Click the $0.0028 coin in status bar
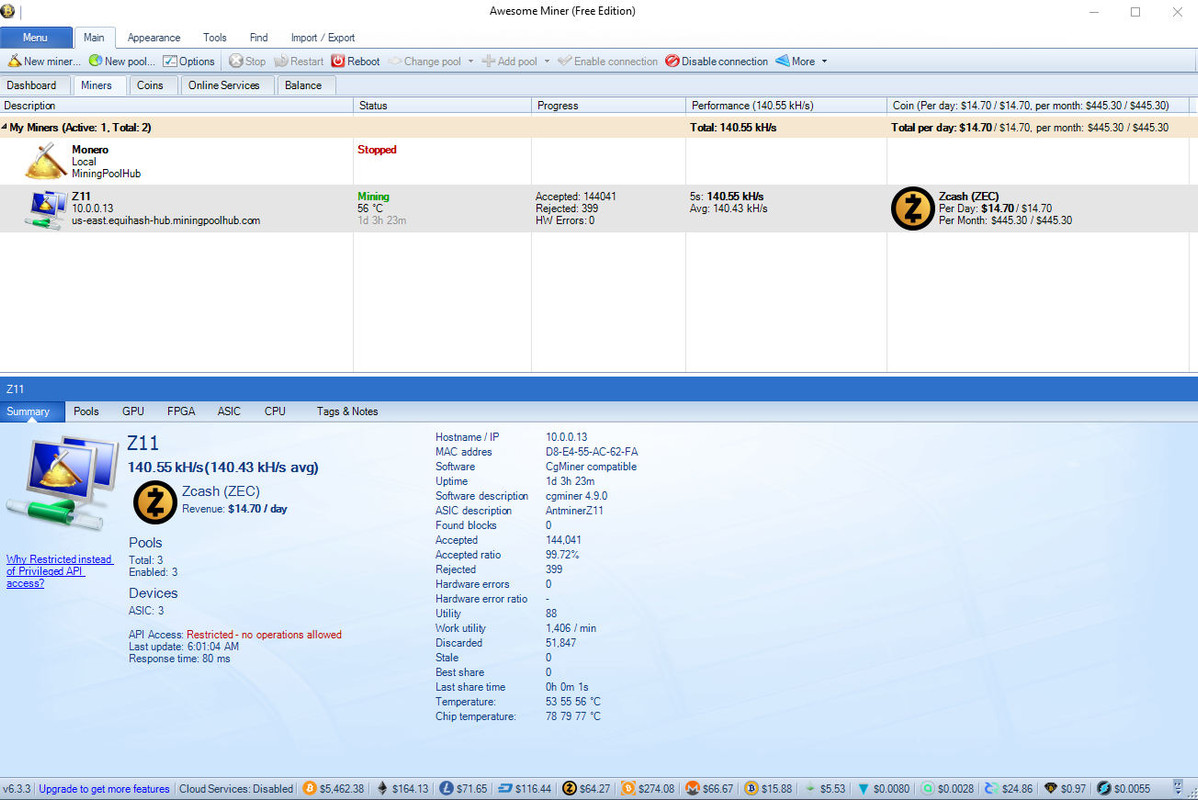 pos(947,789)
